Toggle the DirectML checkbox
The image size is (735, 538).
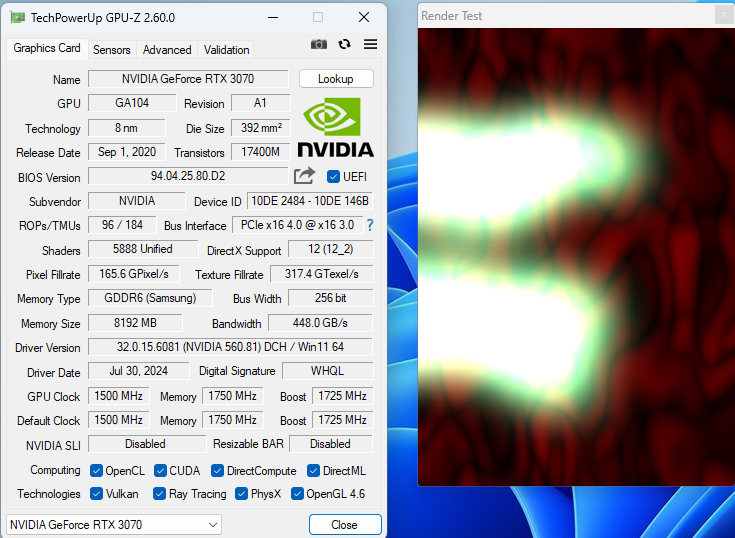[x=313, y=471]
